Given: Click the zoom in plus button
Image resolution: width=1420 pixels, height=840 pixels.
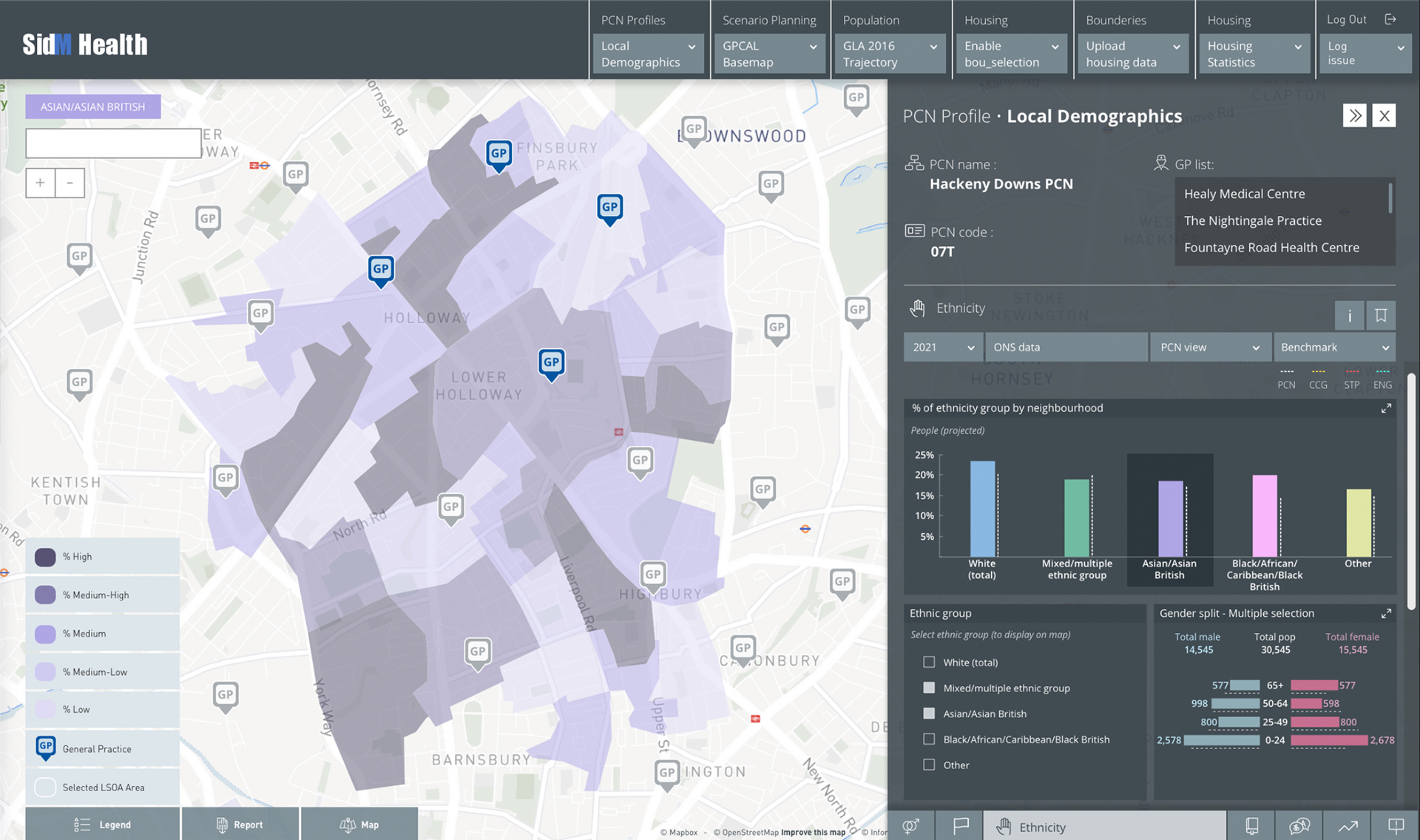Looking at the screenshot, I should (41, 183).
